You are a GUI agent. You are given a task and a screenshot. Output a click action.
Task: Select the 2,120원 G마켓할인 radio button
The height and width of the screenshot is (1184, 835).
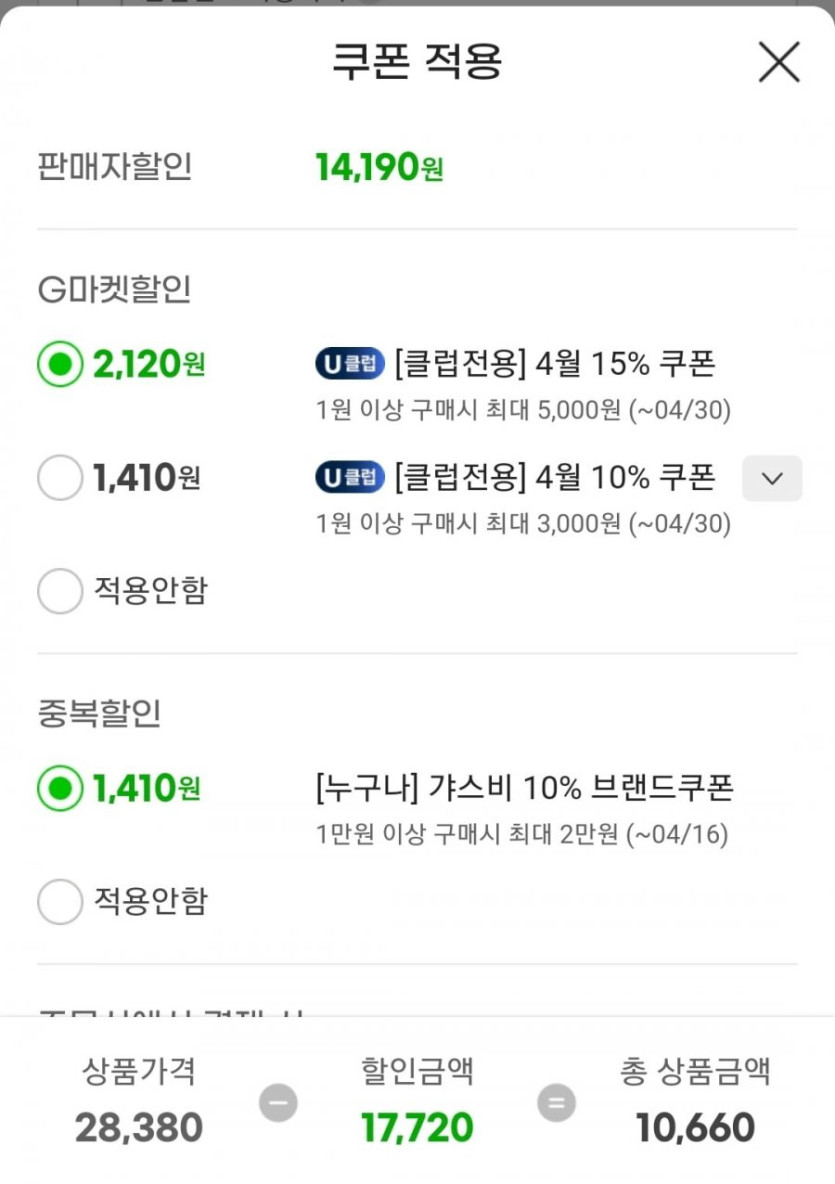tap(60, 365)
